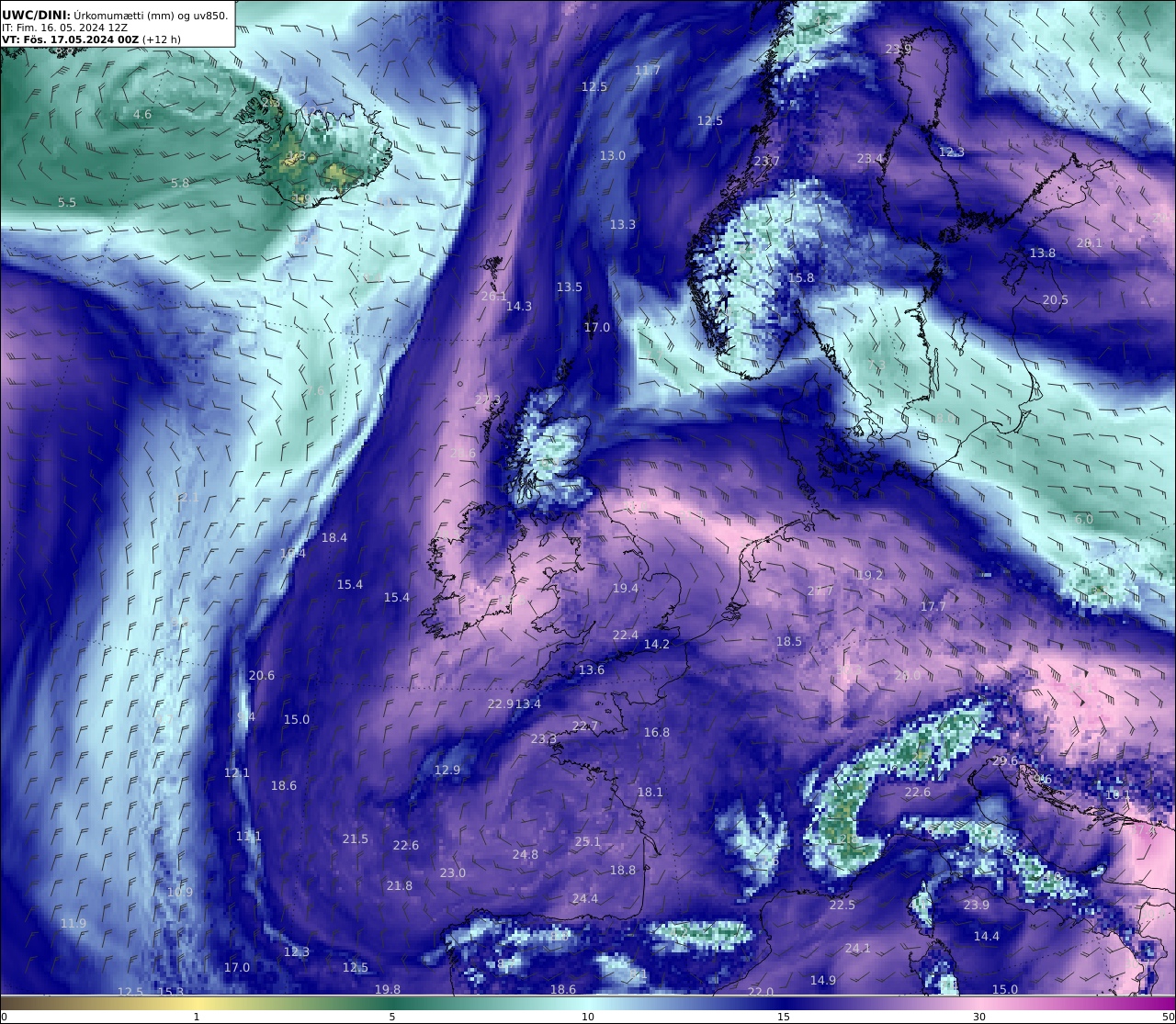Viewport: 1176px width, 1024px height.
Task: Click the 14.4 value near Italy
Action: [x=987, y=937]
